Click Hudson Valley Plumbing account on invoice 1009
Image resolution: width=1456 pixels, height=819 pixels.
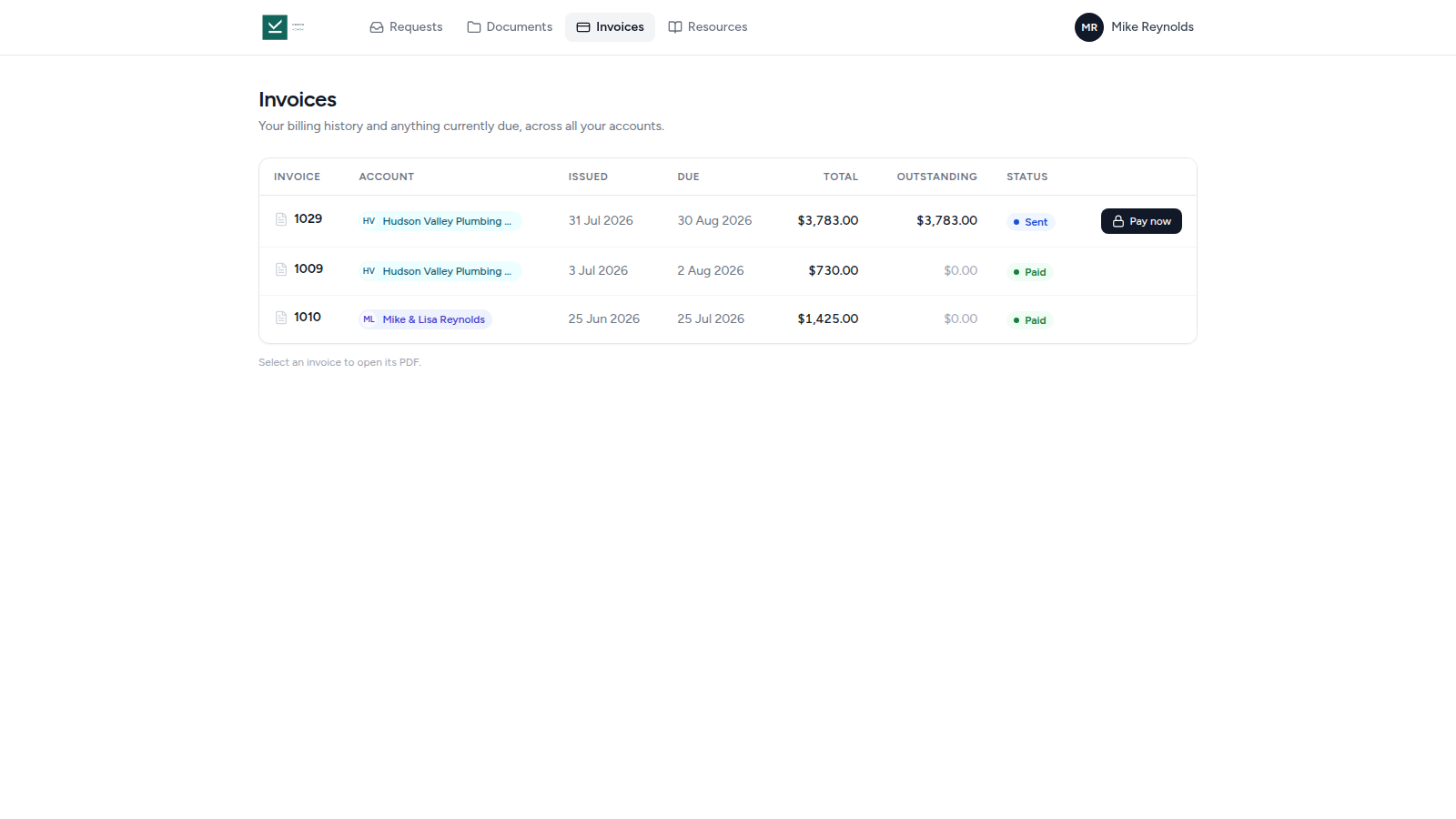pyautogui.click(x=440, y=271)
